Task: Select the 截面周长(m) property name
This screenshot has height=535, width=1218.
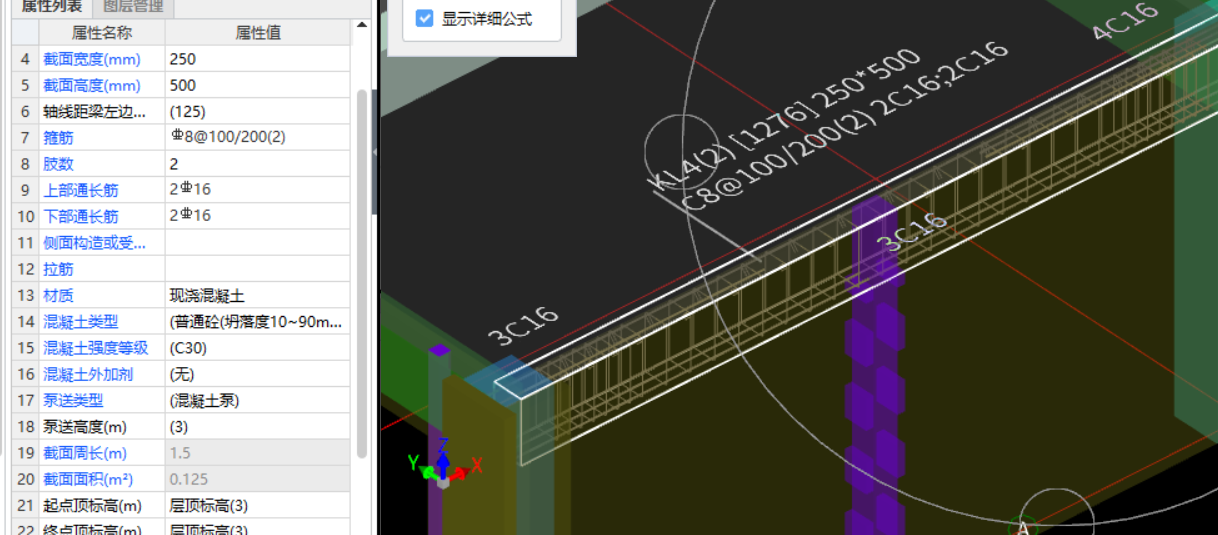Action: pyautogui.click(x=85, y=453)
